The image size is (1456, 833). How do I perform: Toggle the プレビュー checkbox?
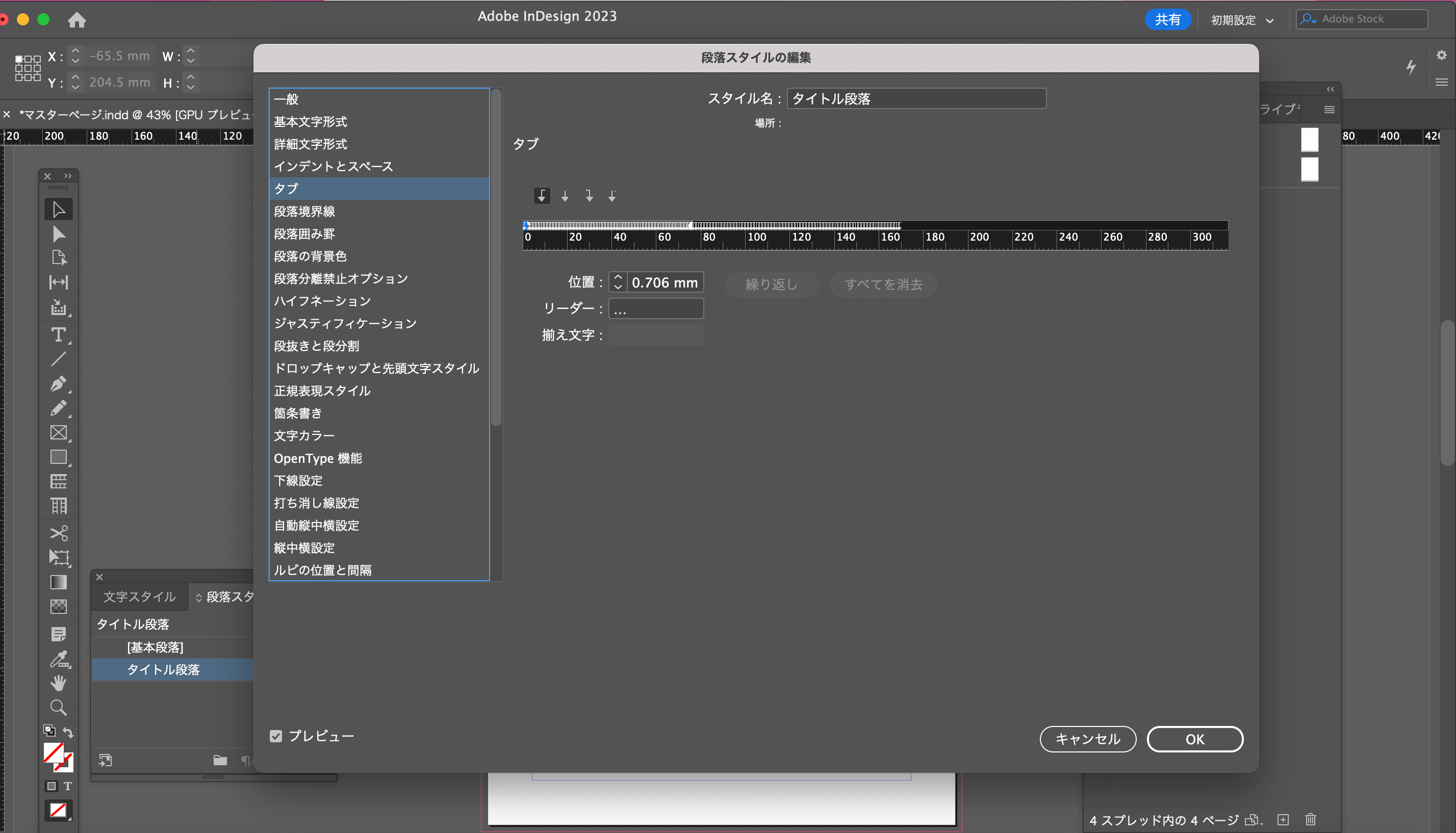tap(276, 736)
